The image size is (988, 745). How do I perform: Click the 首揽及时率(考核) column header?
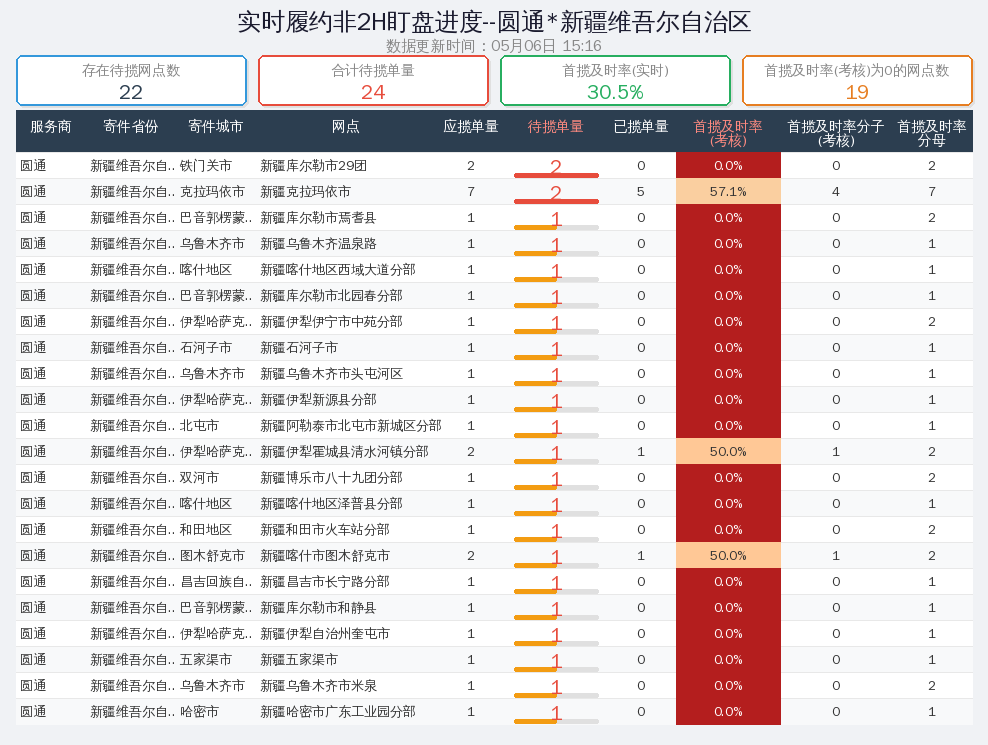pyautogui.click(x=728, y=133)
